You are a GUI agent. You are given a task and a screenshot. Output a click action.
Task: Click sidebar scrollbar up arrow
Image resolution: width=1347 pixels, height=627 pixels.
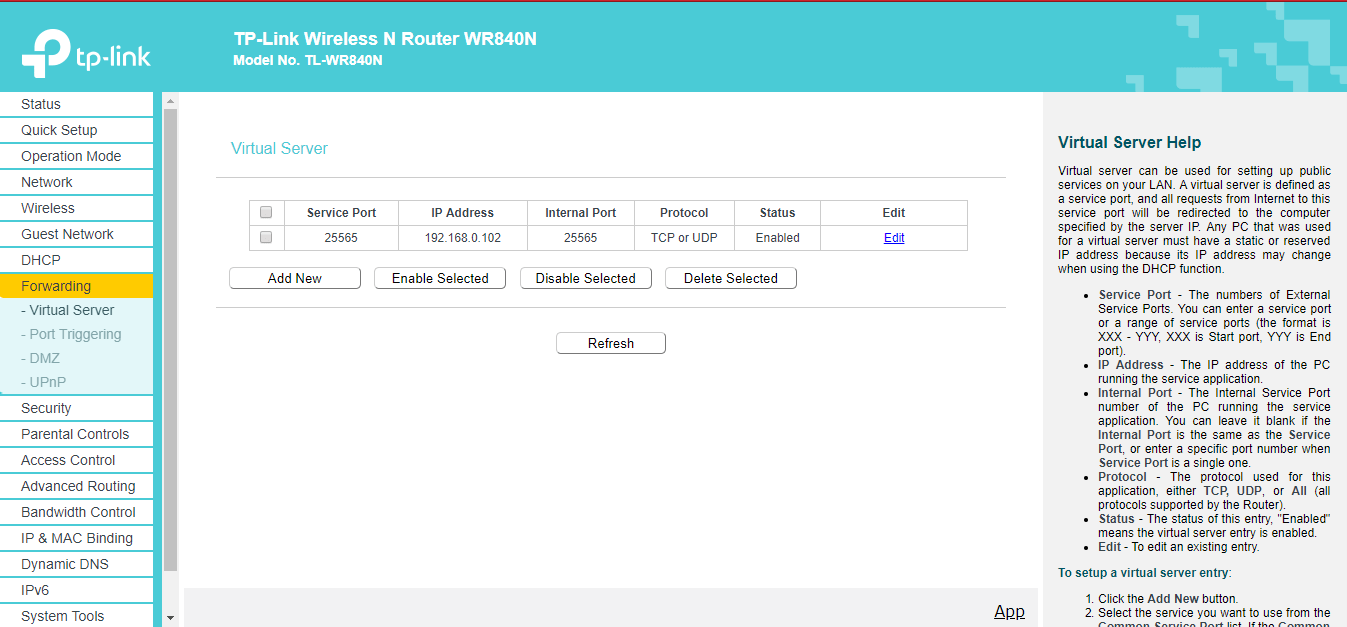pos(170,101)
